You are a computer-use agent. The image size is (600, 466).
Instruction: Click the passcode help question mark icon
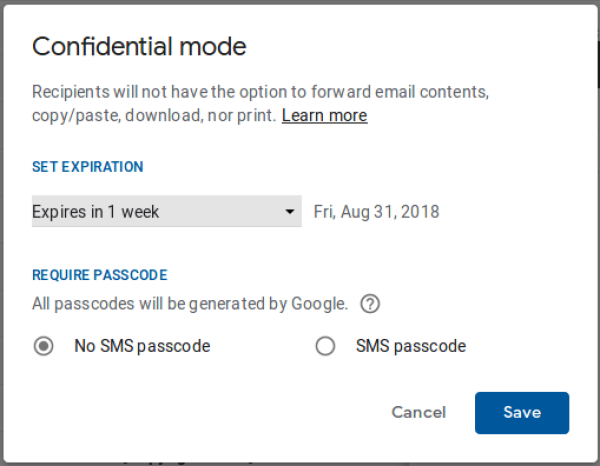coord(370,304)
